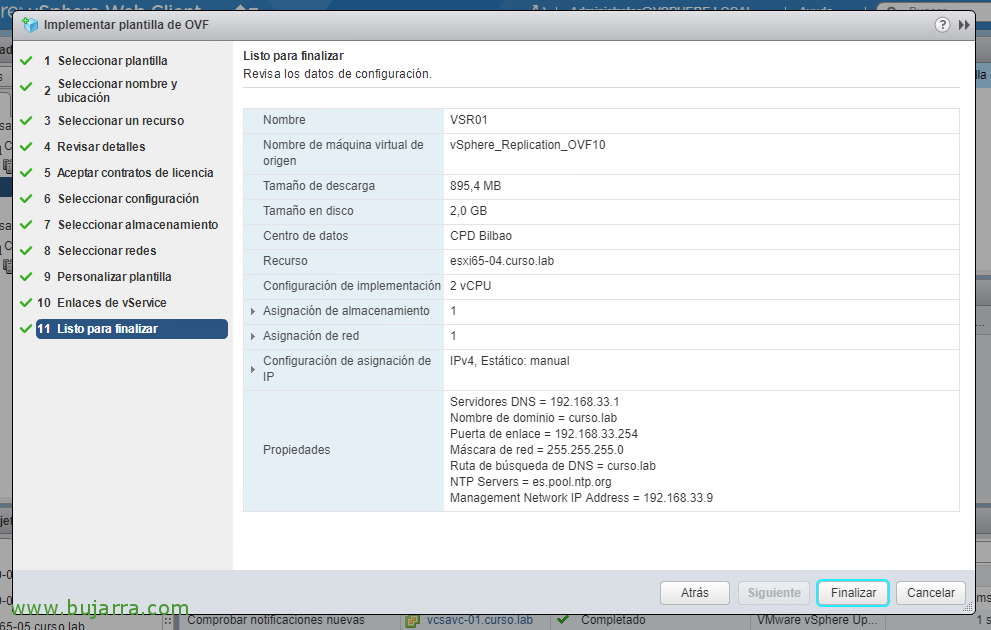
Task: Click the Nombre row label
Action: (284, 120)
